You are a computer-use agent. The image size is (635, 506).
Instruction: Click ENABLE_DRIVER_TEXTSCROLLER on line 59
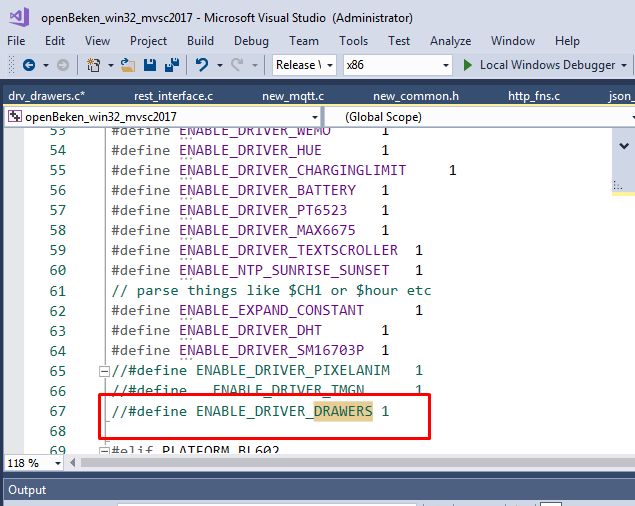(288, 250)
